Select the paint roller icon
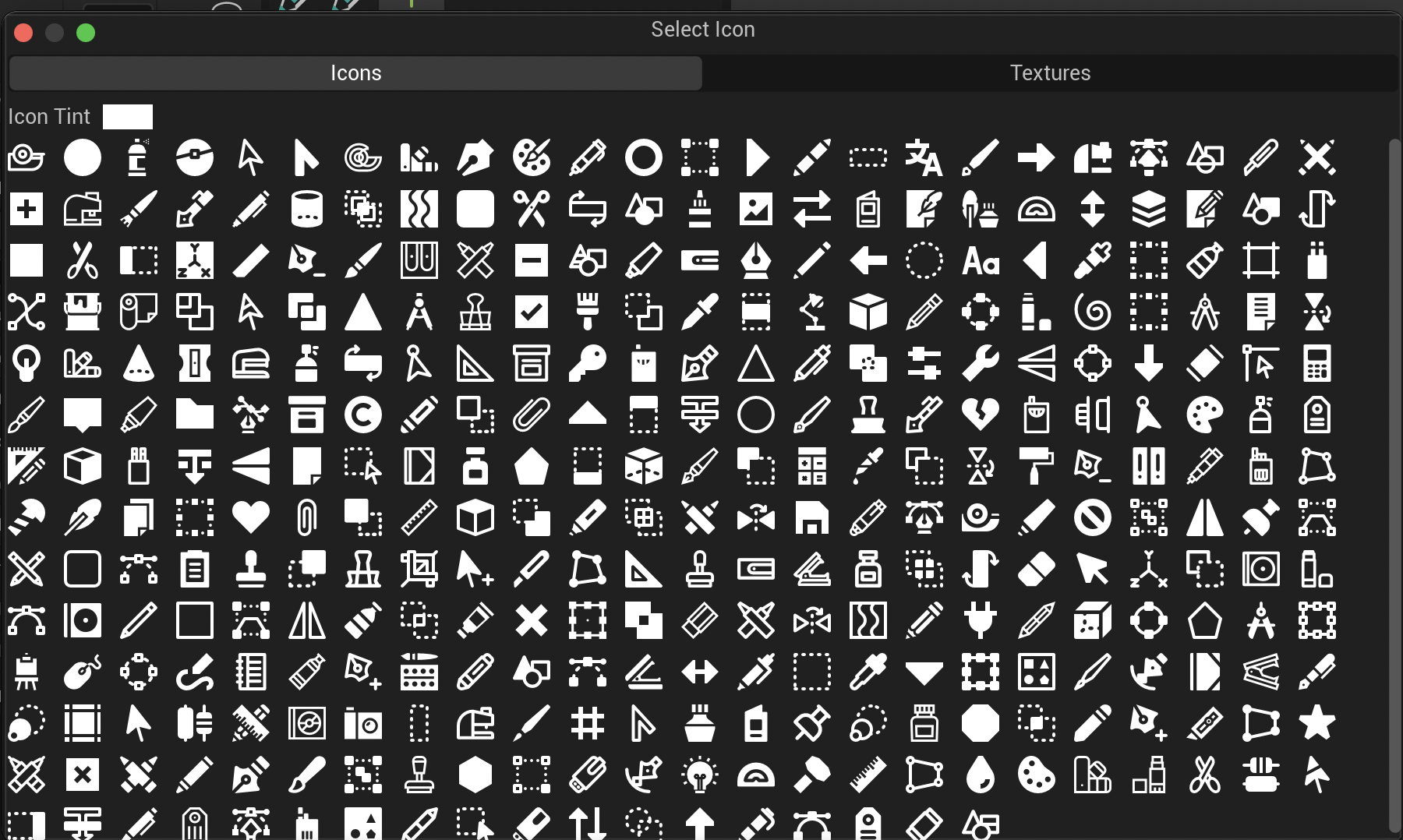This screenshot has height=840, width=1403. [x=1037, y=467]
